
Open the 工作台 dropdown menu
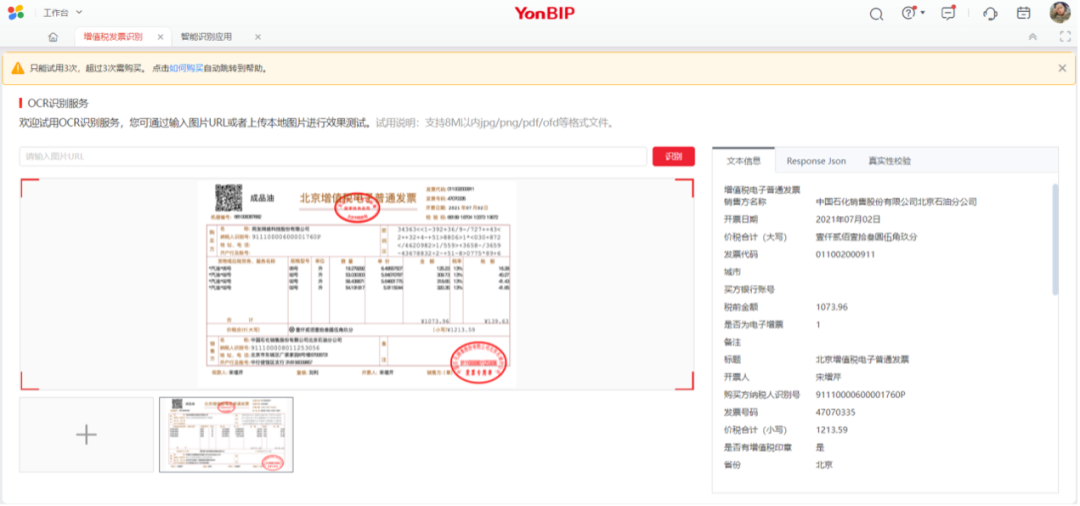tap(62, 12)
